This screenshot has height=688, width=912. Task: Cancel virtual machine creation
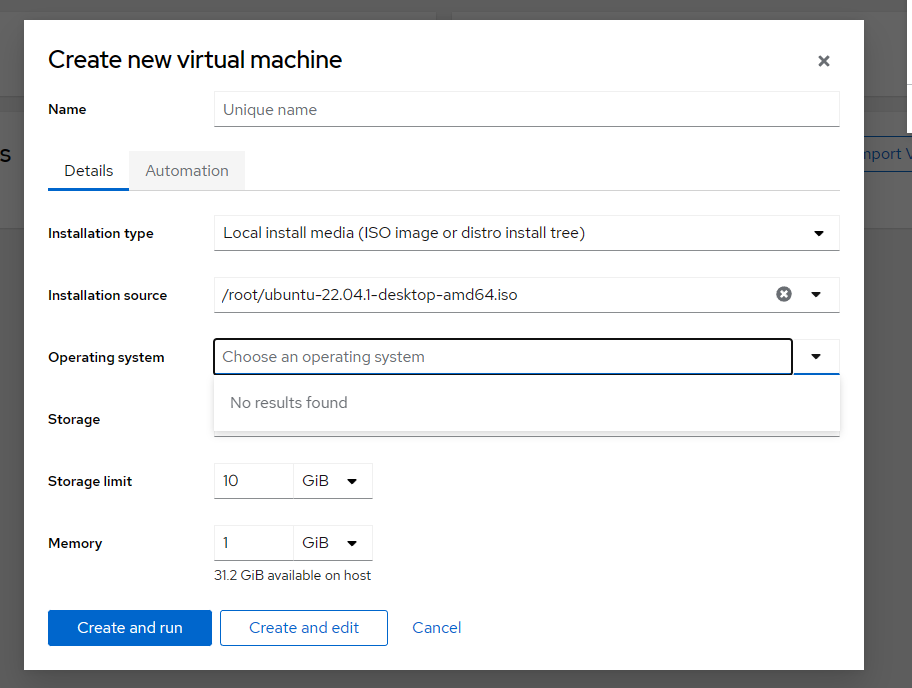point(436,628)
